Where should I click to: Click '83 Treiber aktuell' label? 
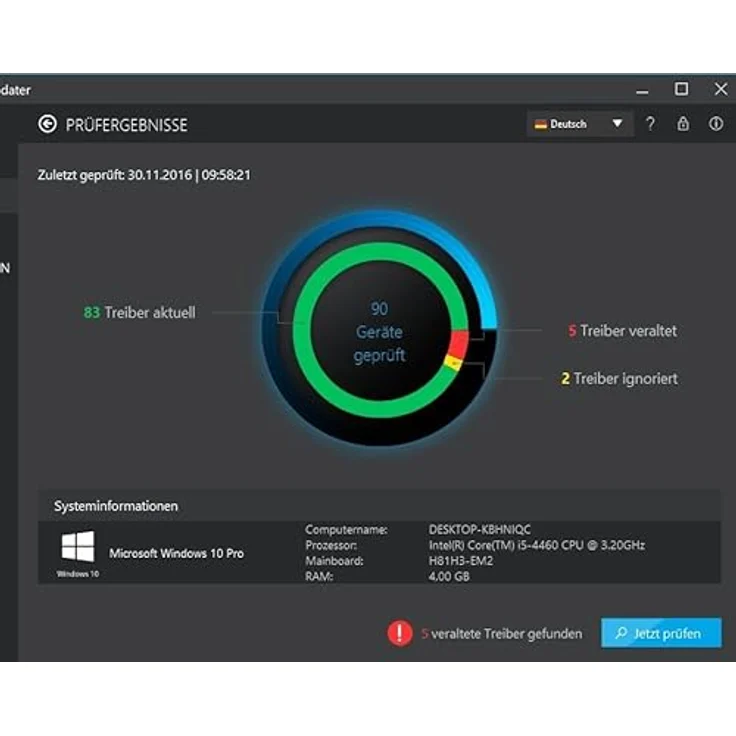point(139,313)
